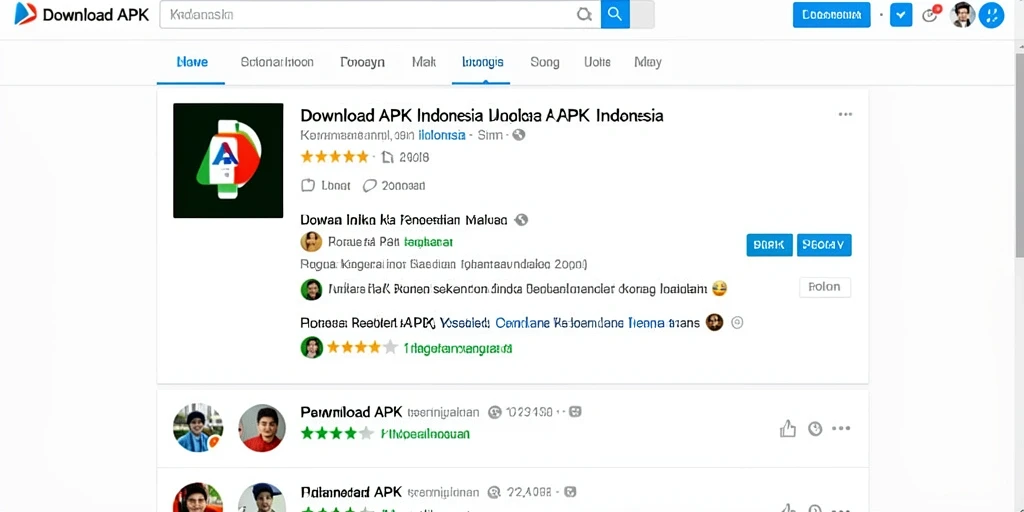Click the avatar beside the four-star rating row

pos(312,347)
